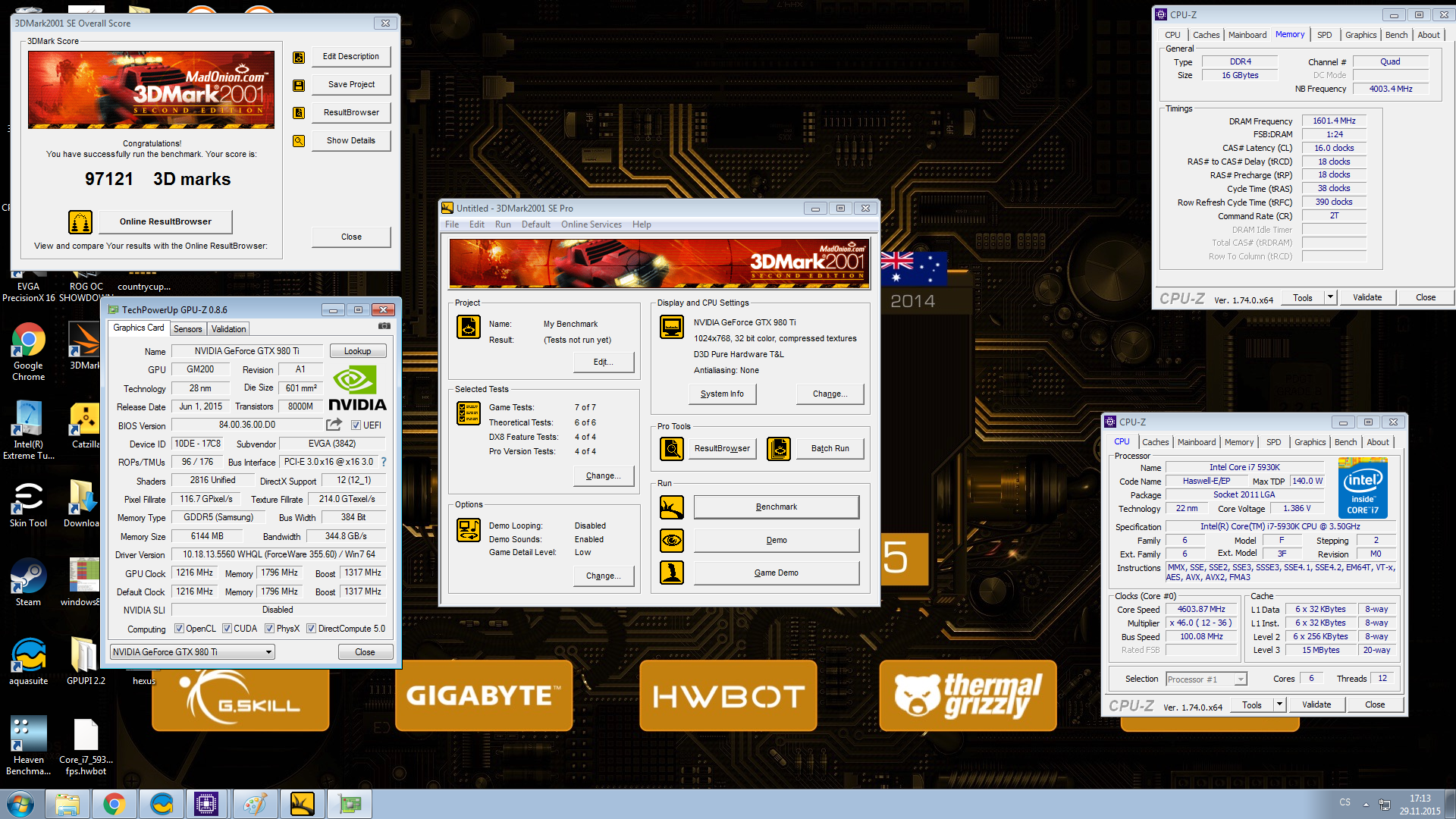Switch to Mainboard tab in CPU-Z CPU window

1197,442
